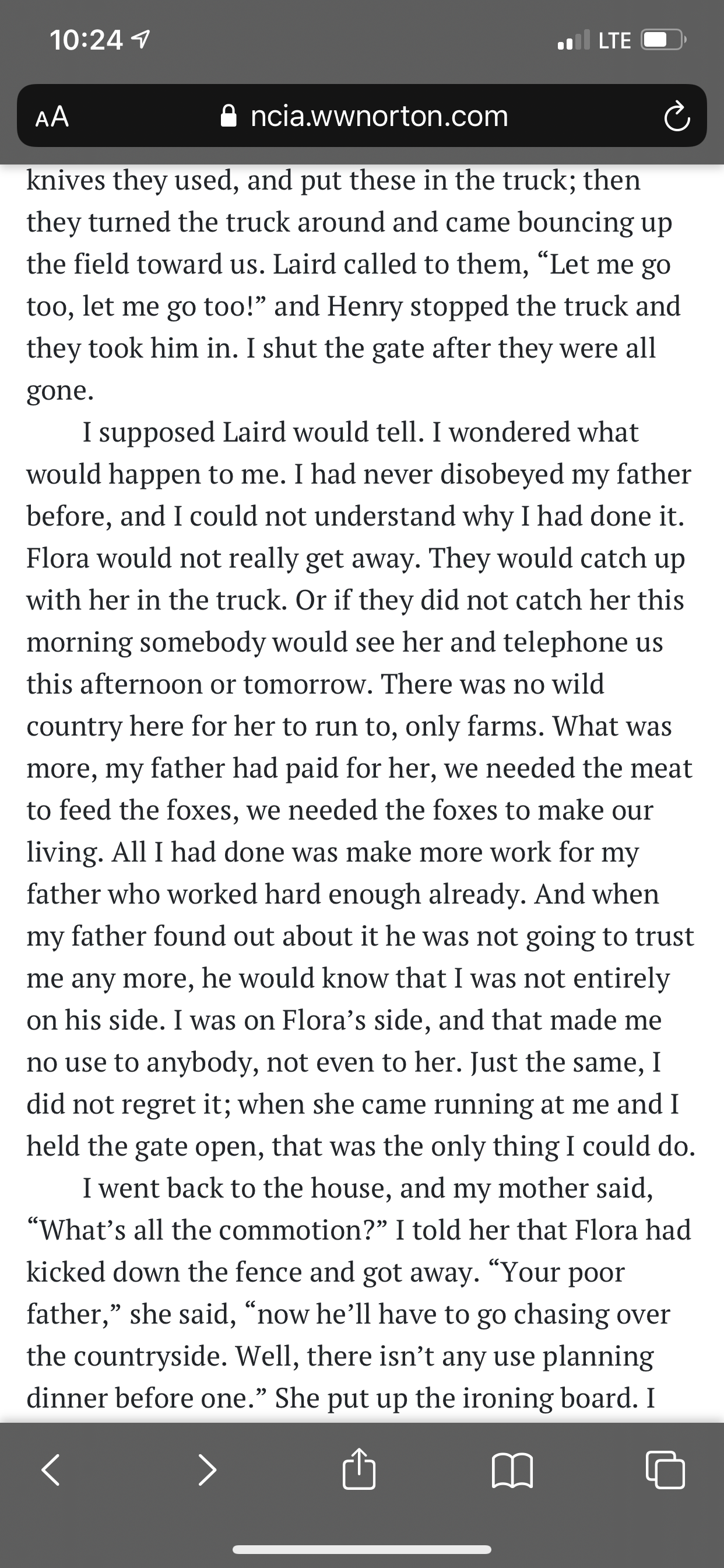Go forward using the right chevron
724x1568 pixels.
[208, 1470]
